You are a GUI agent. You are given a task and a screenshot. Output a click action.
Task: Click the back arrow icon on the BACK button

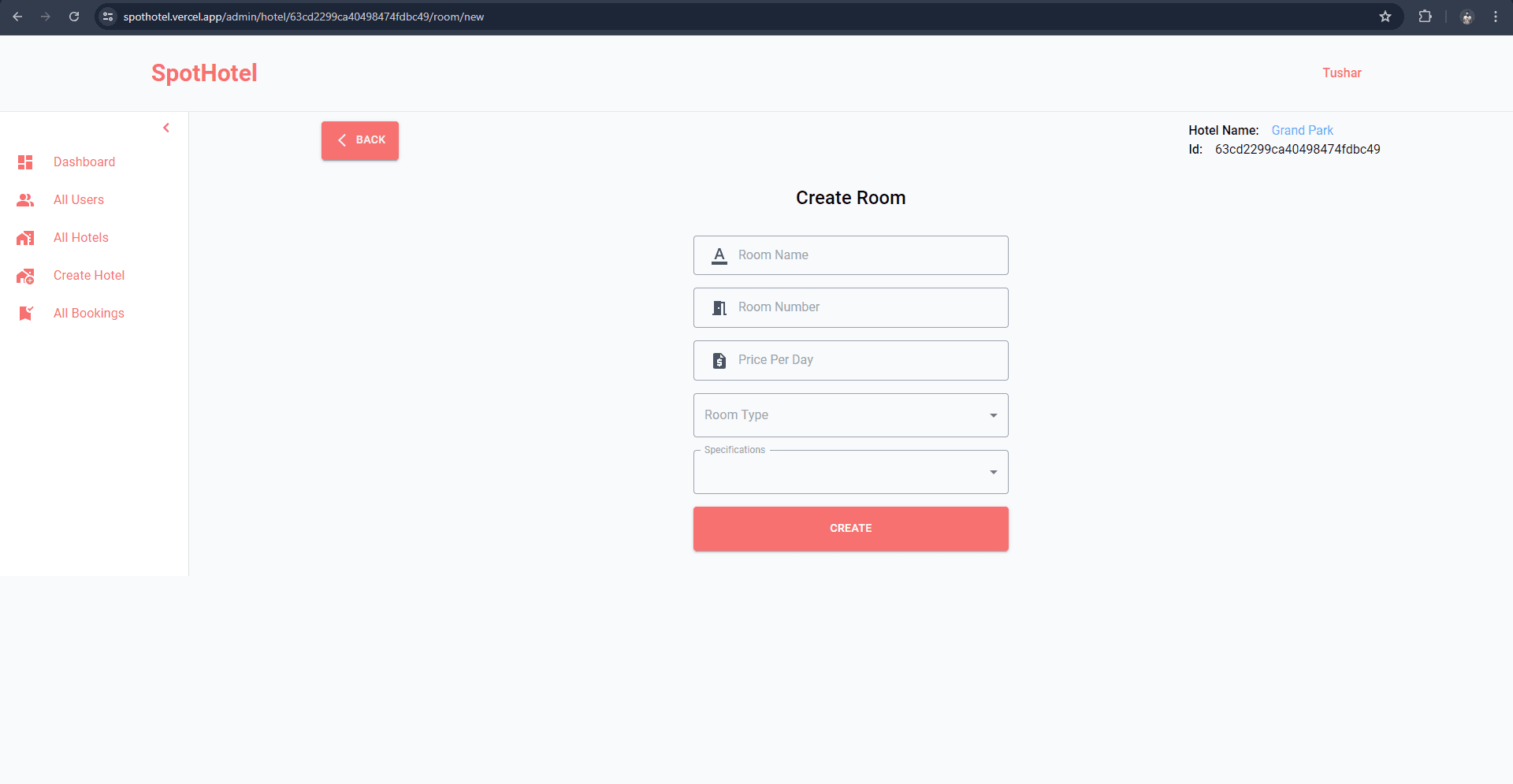tap(343, 140)
